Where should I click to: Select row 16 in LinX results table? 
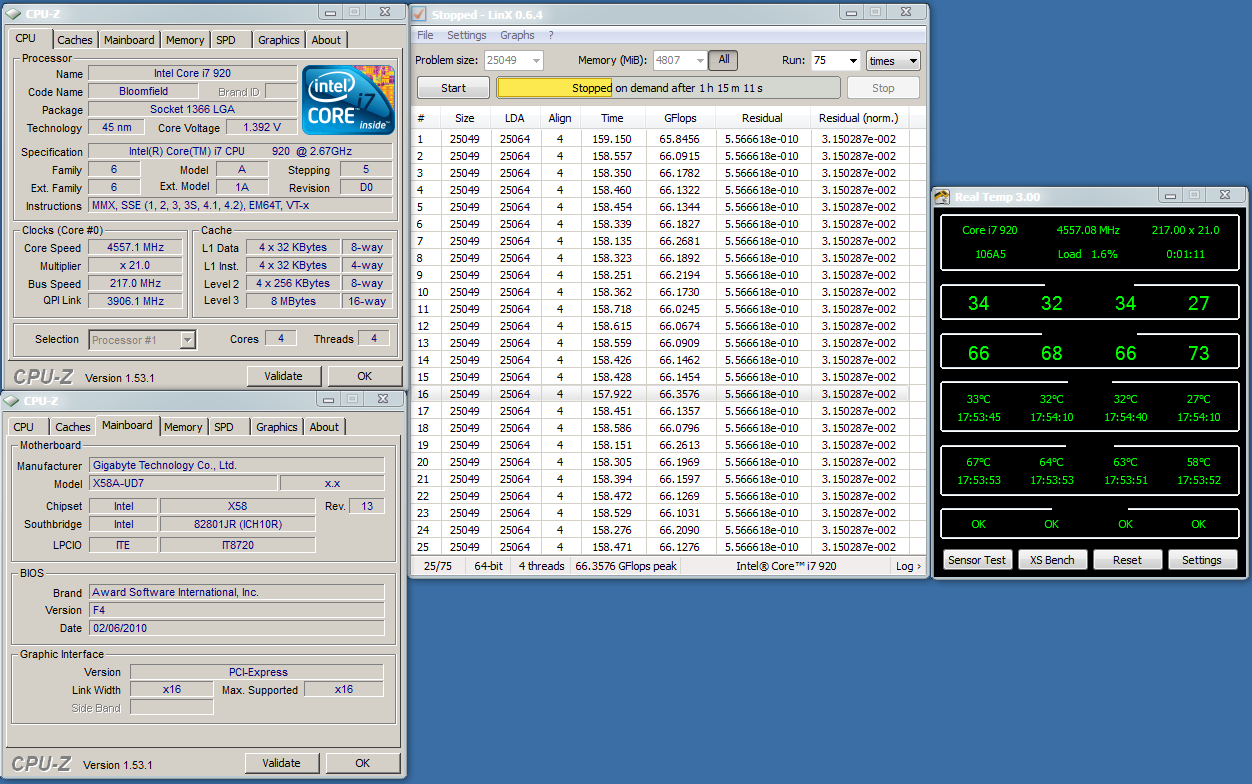pyautogui.click(x=660, y=394)
